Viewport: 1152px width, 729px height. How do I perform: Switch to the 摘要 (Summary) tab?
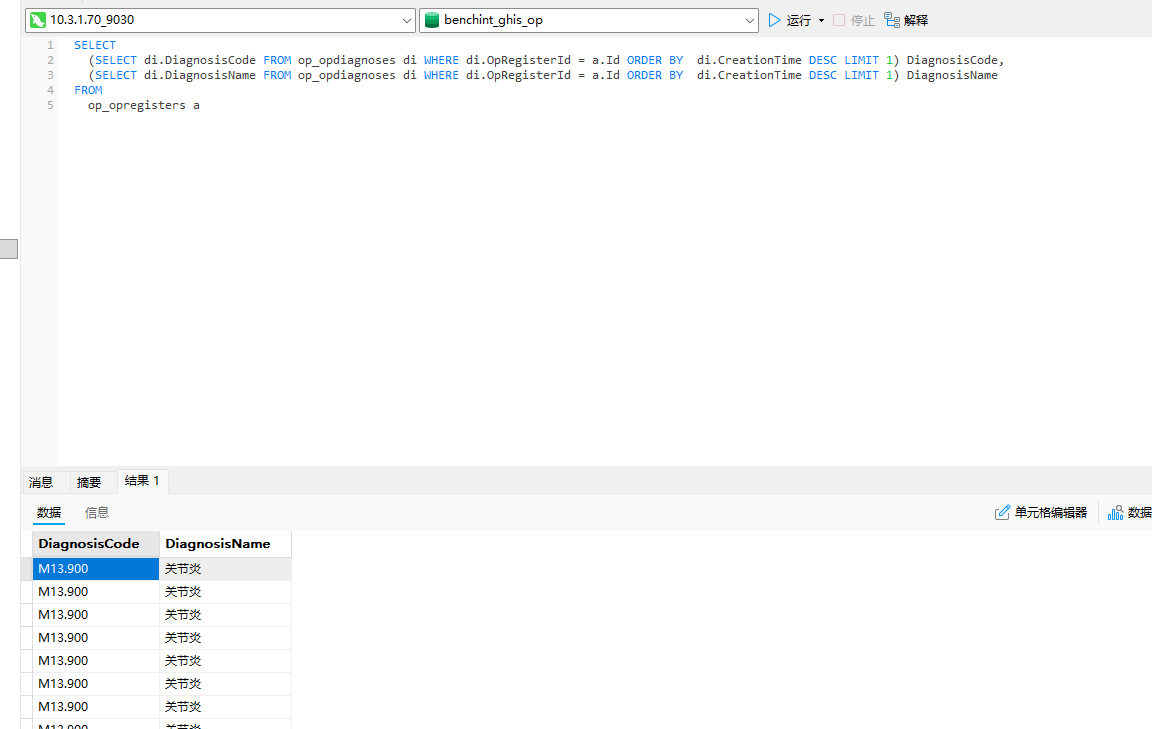click(89, 482)
